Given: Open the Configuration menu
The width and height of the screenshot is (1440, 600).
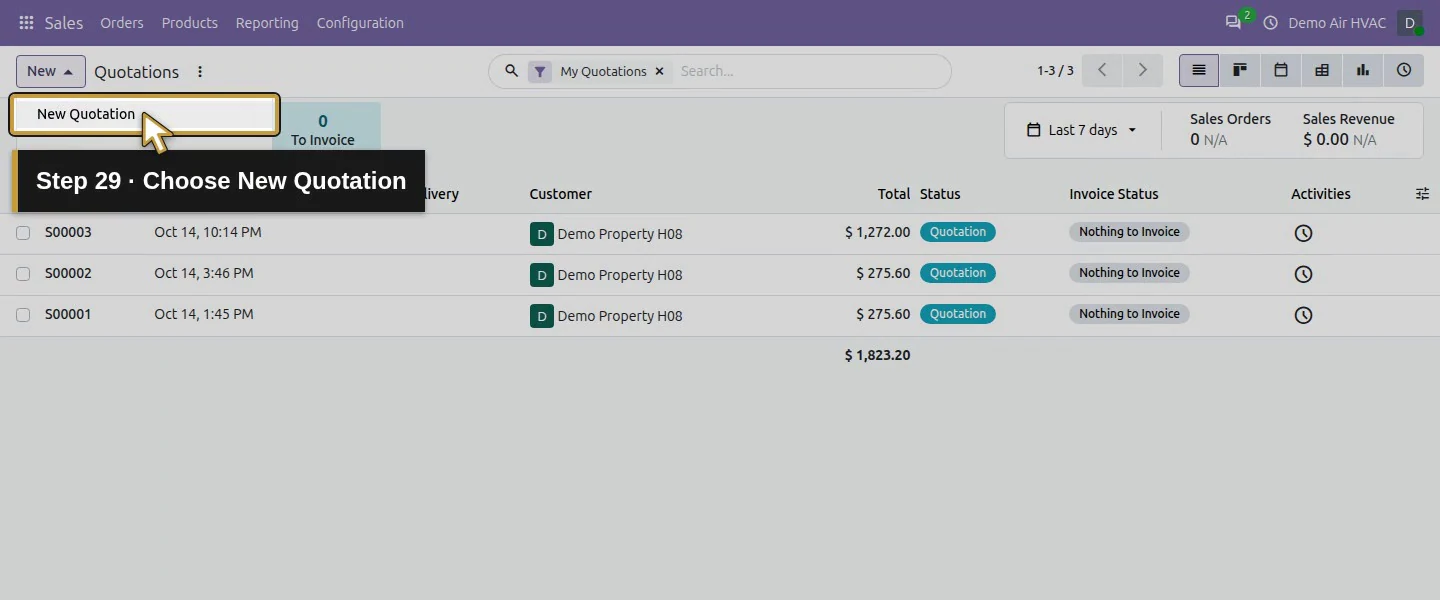Looking at the screenshot, I should [x=360, y=23].
